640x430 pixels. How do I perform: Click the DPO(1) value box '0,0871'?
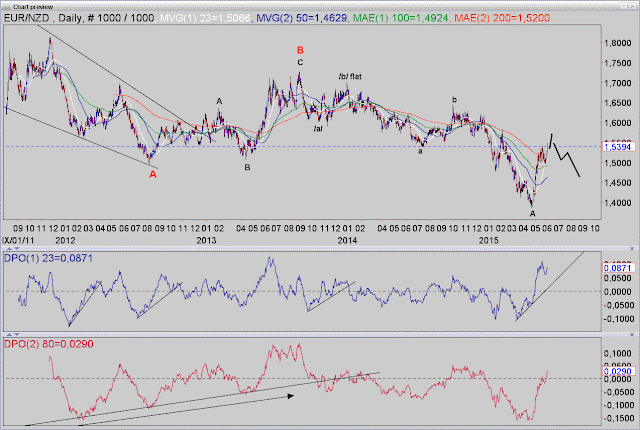[619, 268]
